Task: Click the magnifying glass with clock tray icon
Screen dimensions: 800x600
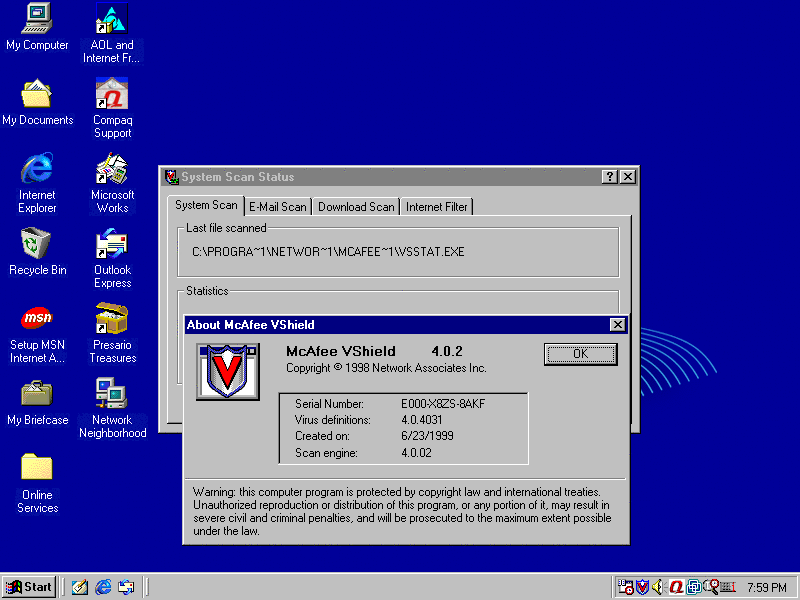Action: pos(711,587)
